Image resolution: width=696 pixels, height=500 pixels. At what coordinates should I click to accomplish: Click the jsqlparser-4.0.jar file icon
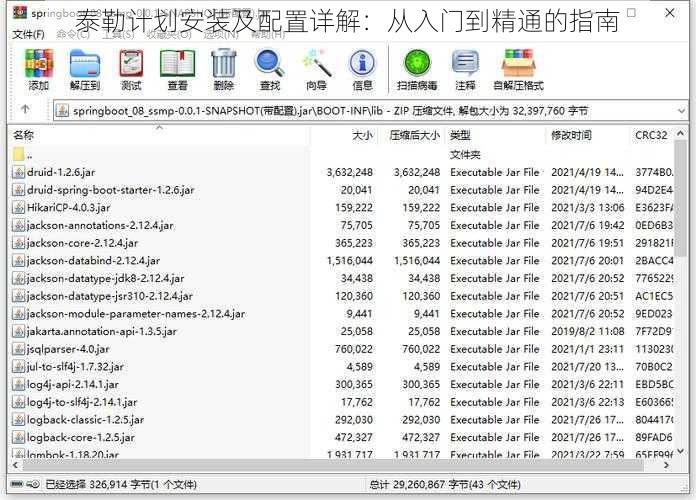point(19,349)
